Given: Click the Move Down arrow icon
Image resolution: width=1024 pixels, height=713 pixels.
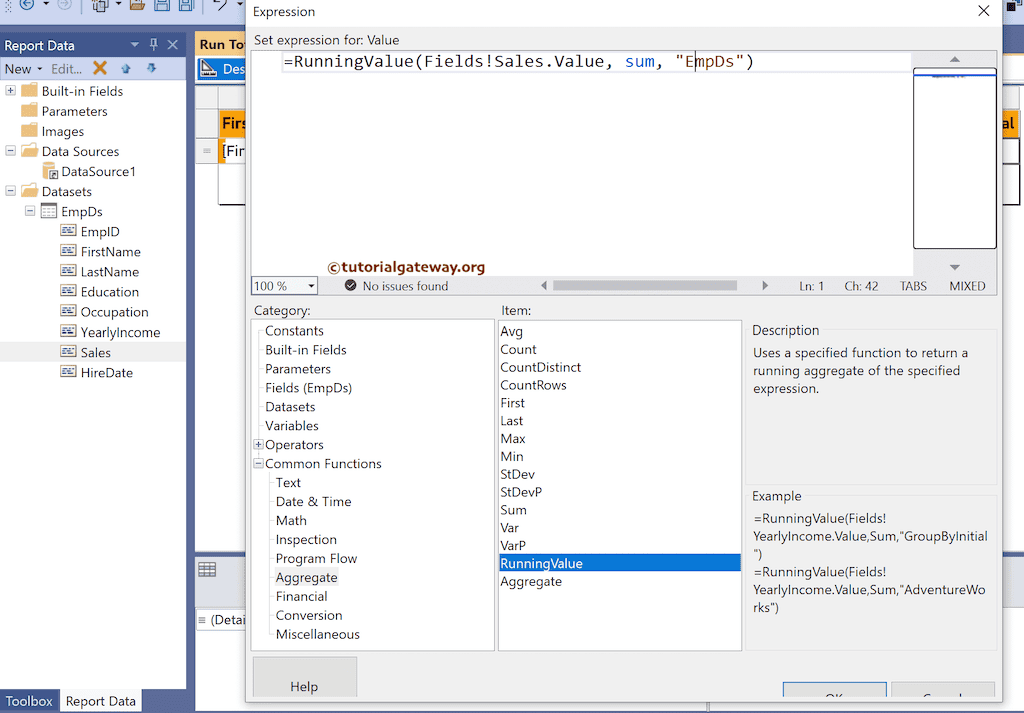Looking at the screenshot, I should click(151, 68).
